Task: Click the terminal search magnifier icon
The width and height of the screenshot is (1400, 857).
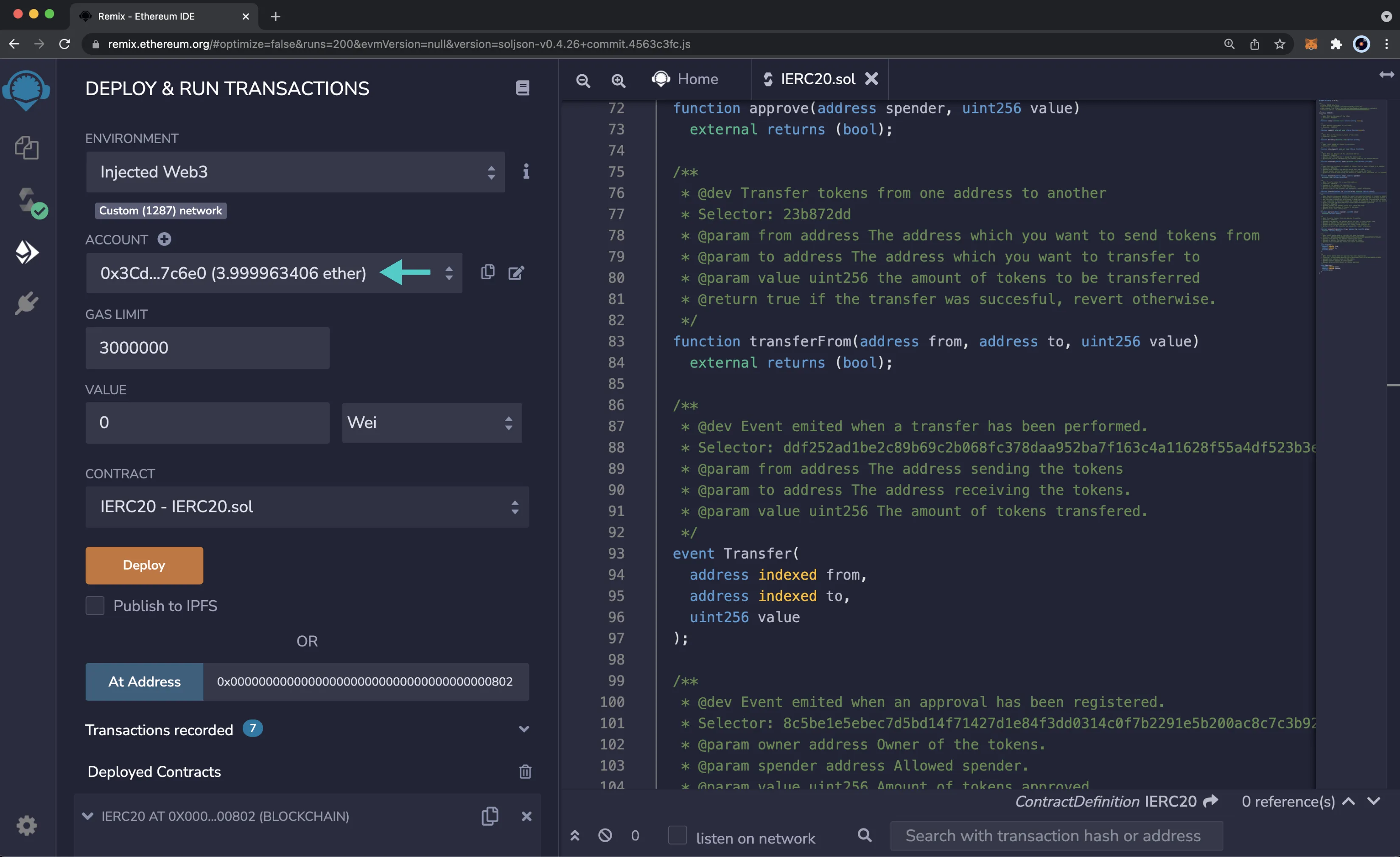Action: pos(865,835)
